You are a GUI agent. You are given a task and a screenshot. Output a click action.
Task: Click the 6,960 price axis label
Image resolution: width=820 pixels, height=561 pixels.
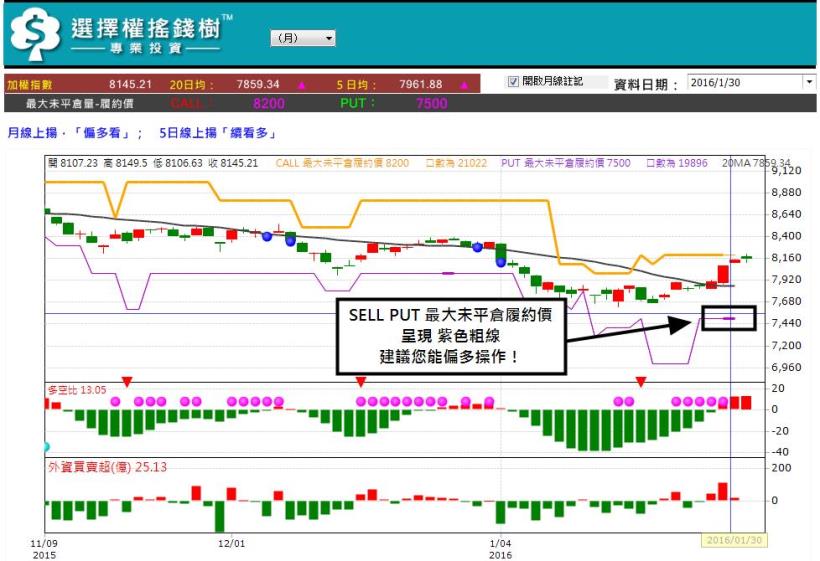pos(786,367)
